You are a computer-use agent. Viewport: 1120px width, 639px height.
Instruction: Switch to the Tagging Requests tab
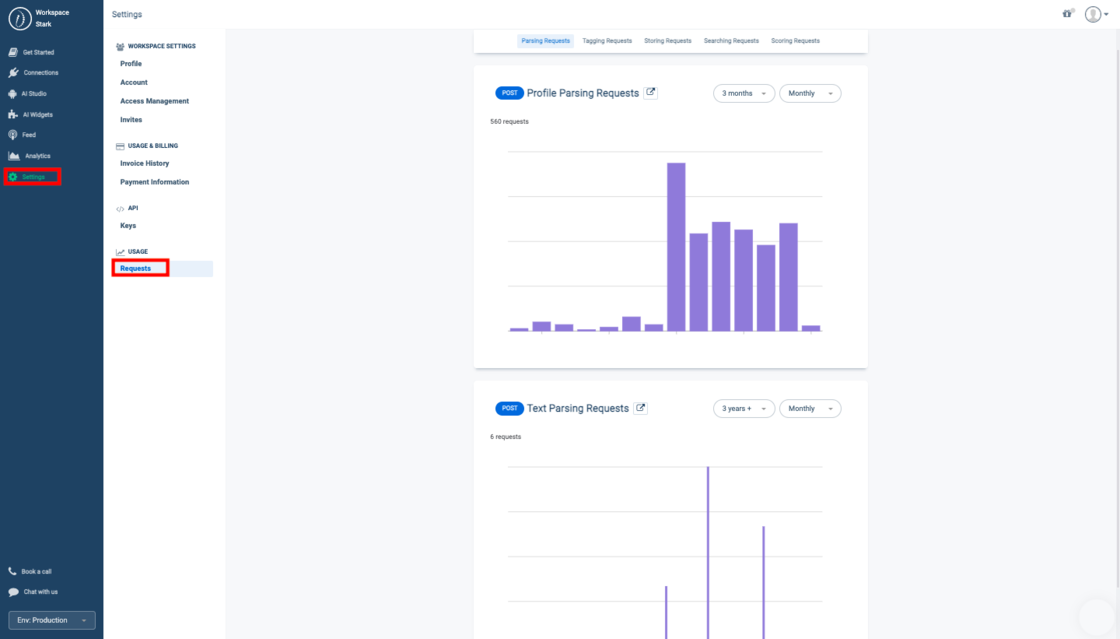[x=606, y=40]
